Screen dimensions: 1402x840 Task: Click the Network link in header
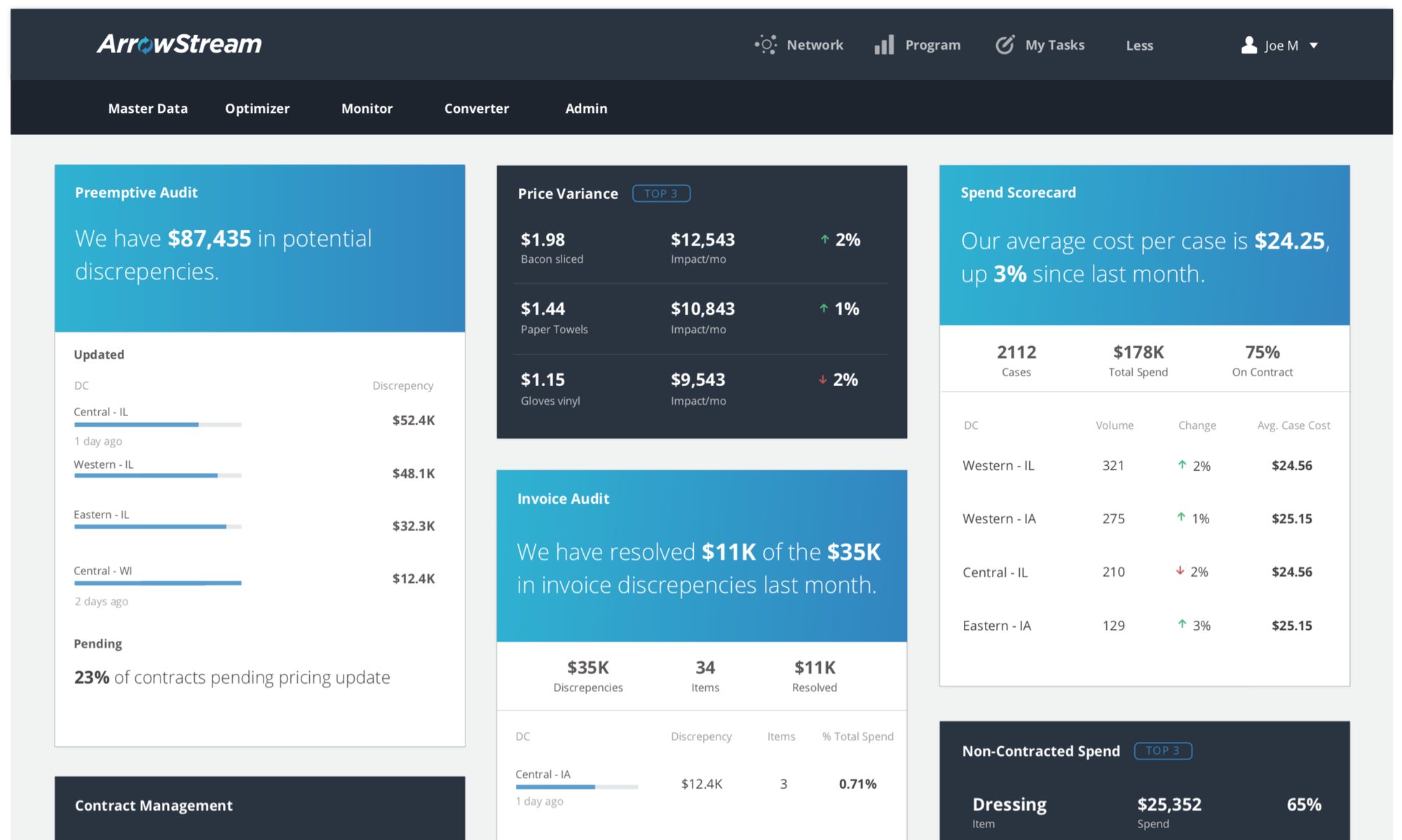[x=815, y=45]
